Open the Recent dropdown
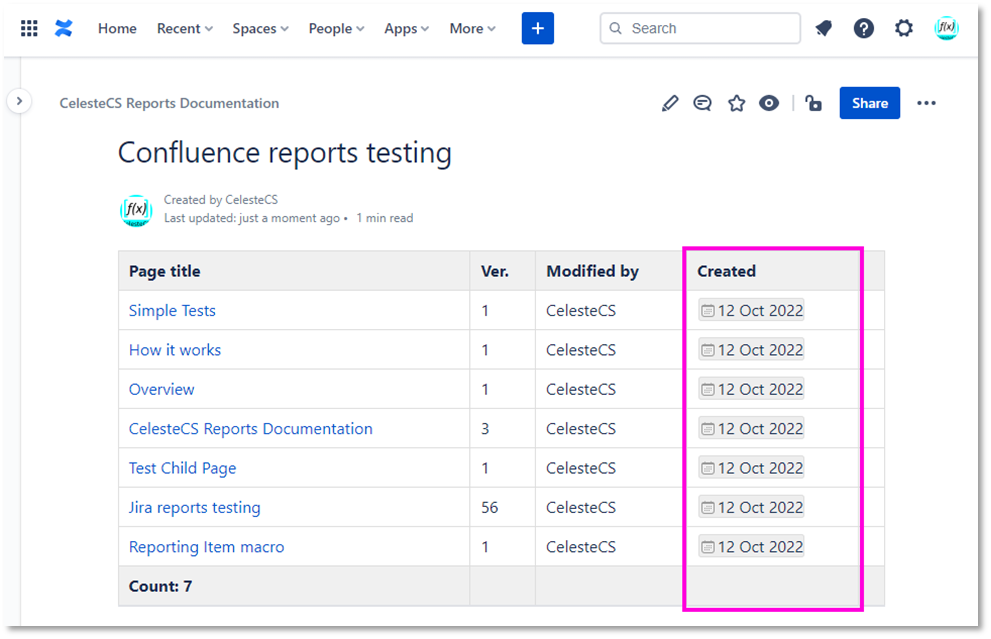The height and width of the screenshot is (639, 991). coord(185,28)
